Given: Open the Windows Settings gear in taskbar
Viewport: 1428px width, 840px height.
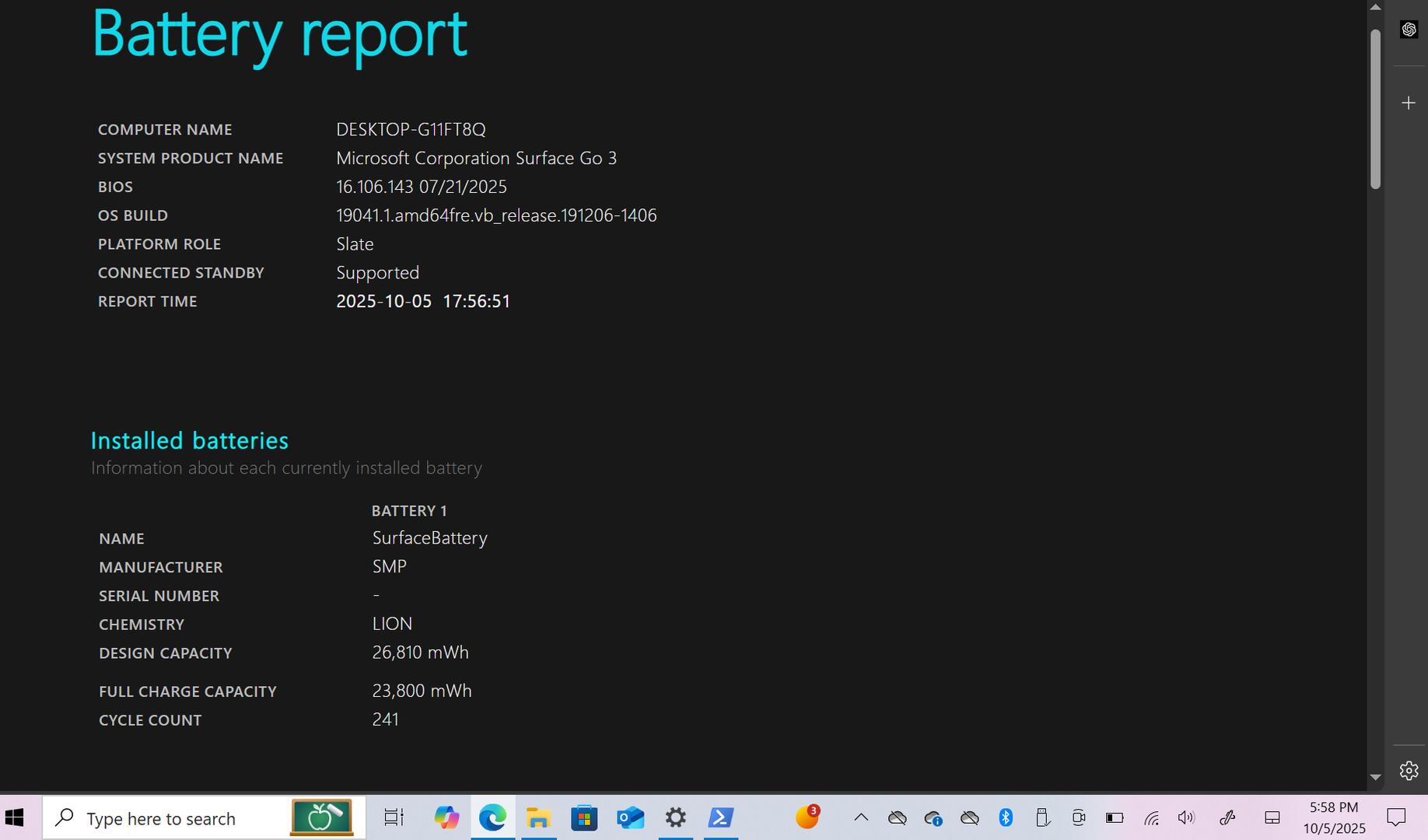Looking at the screenshot, I should pyautogui.click(x=676, y=817).
